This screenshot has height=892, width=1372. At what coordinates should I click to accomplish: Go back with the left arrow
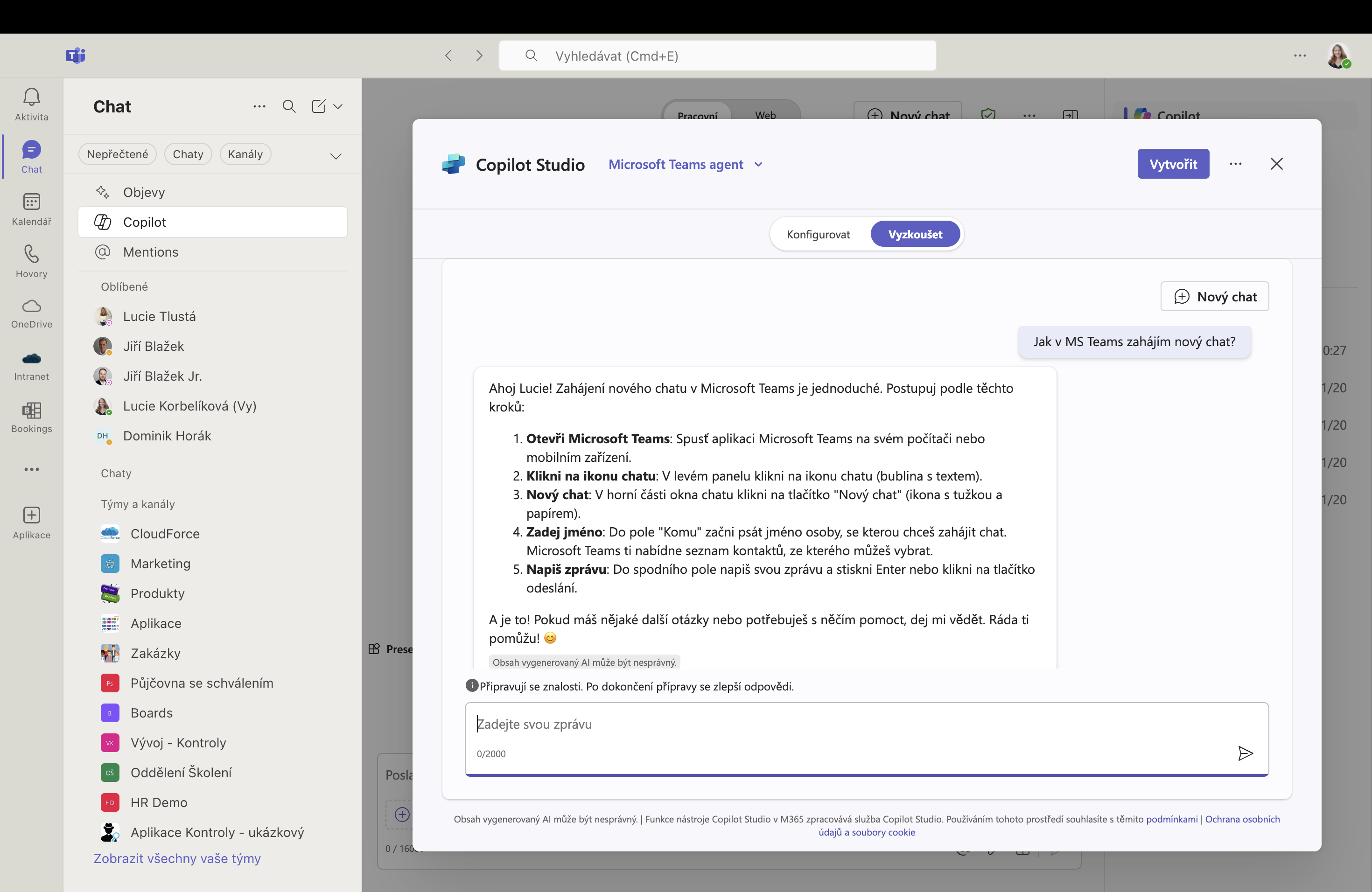(448, 56)
